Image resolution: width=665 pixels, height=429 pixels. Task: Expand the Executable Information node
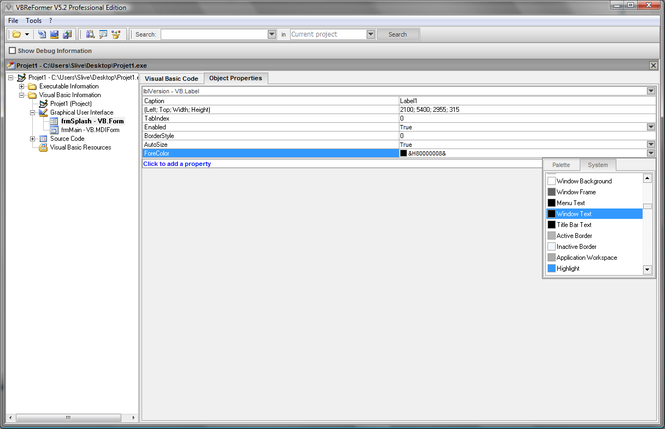(22, 86)
